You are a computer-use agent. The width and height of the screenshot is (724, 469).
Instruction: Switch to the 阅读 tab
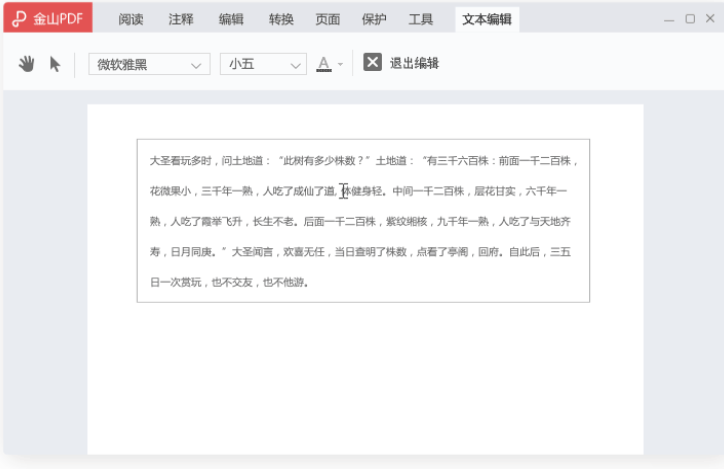(x=131, y=19)
